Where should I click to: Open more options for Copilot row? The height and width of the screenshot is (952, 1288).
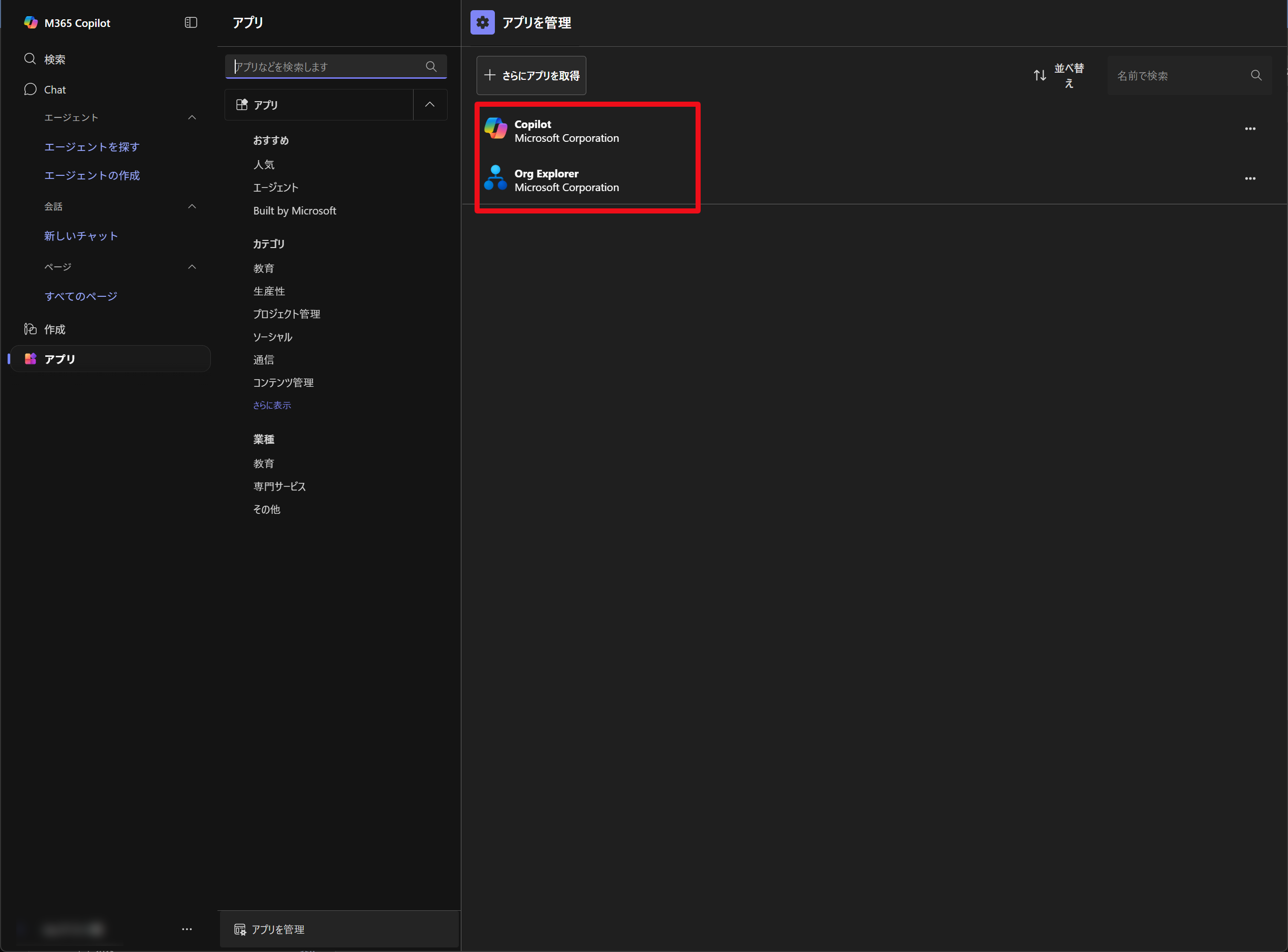1250,129
